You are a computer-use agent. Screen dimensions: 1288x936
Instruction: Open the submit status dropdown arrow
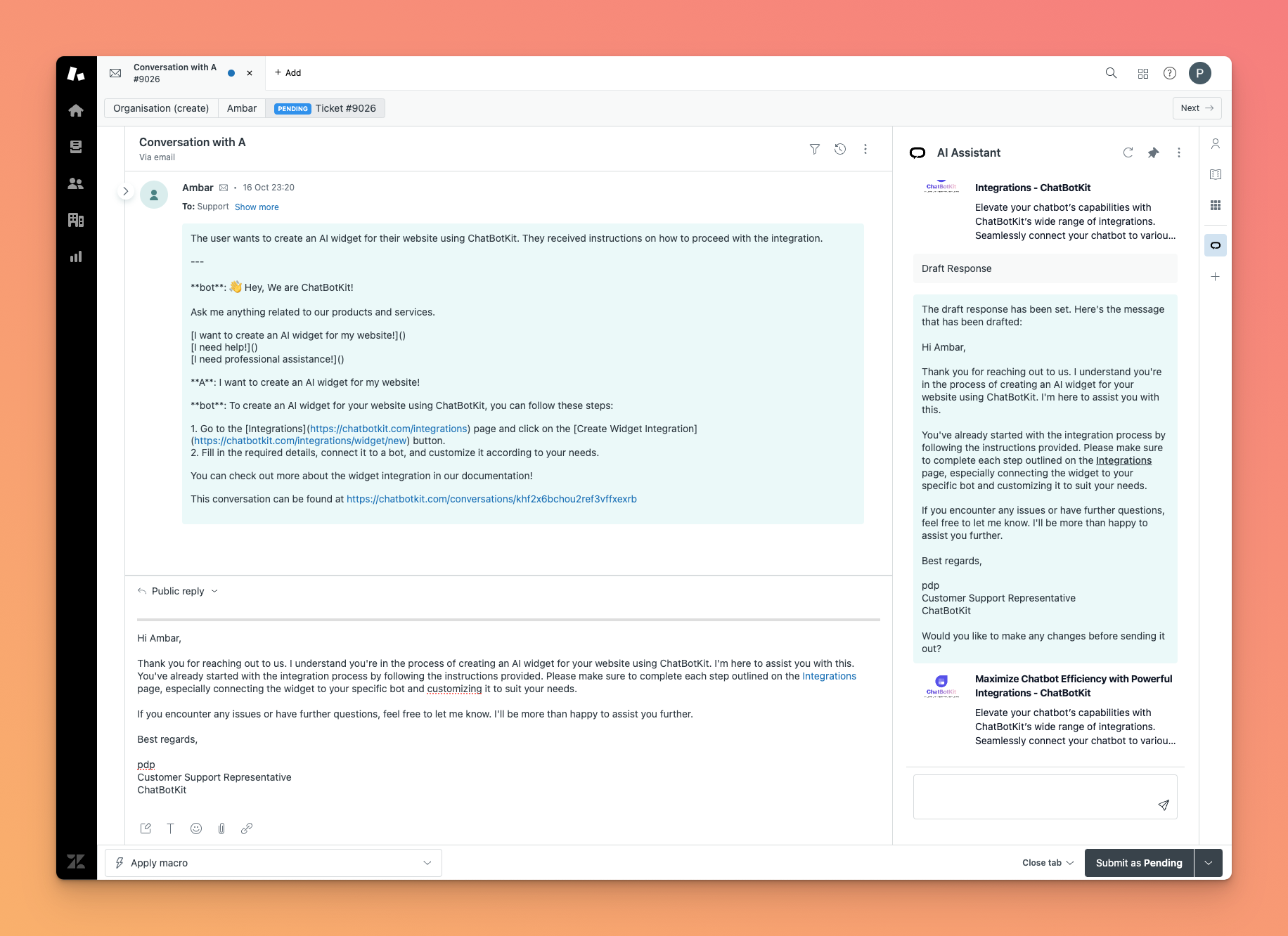coord(1208,863)
